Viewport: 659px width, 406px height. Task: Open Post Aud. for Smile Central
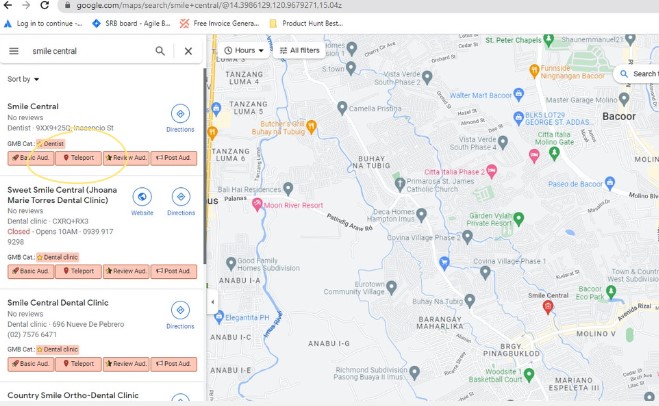point(174,158)
